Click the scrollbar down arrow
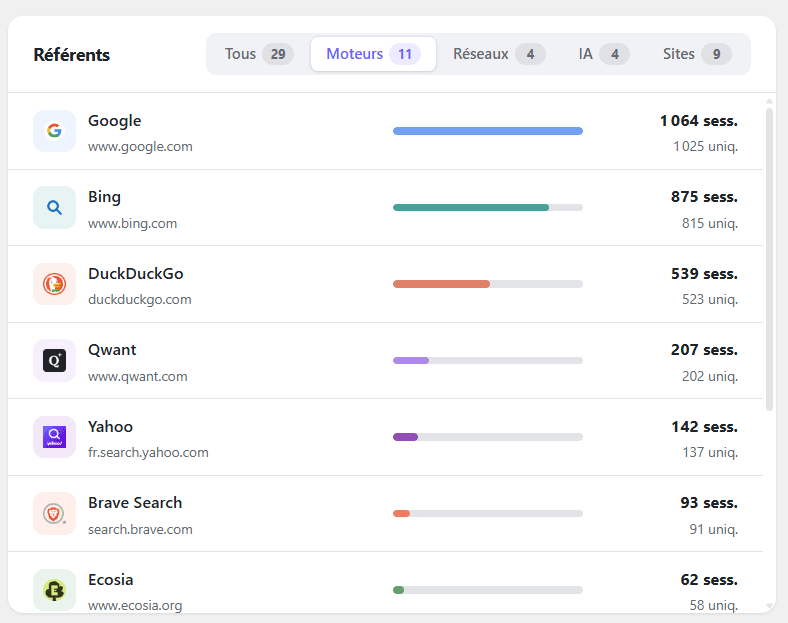The image size is (788, 623). 769,606
